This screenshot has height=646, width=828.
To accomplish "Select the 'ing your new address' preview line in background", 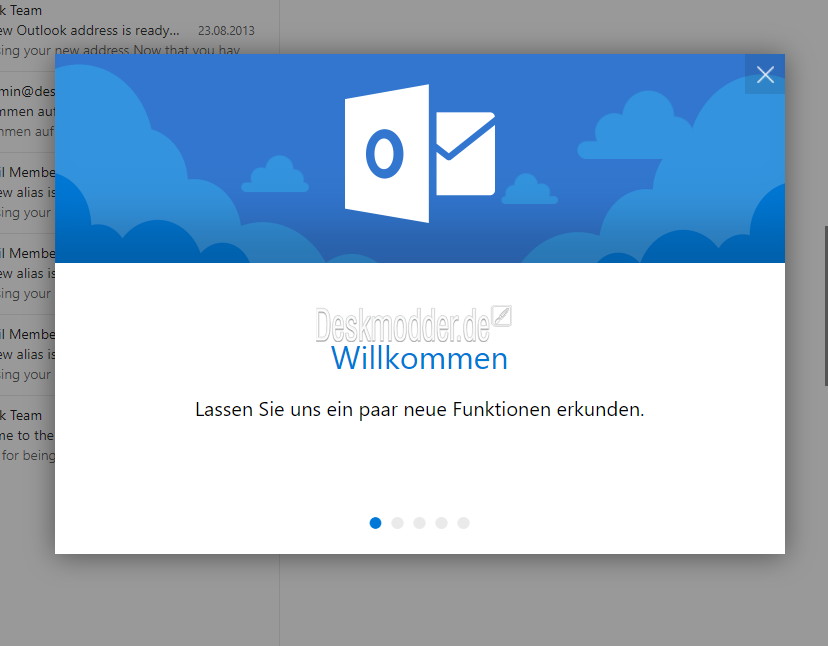I will pyautogui.click(x=120, y=50).
